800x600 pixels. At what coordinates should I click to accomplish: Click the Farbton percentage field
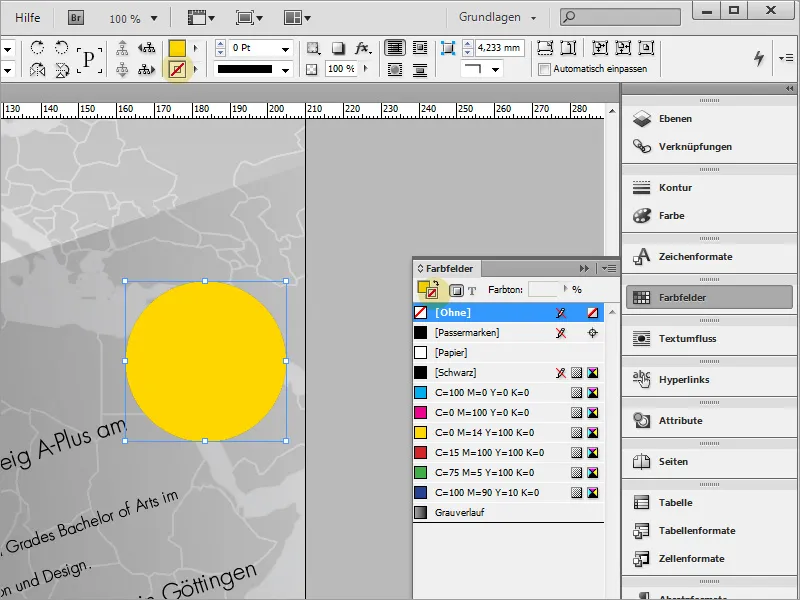(544, 289)
